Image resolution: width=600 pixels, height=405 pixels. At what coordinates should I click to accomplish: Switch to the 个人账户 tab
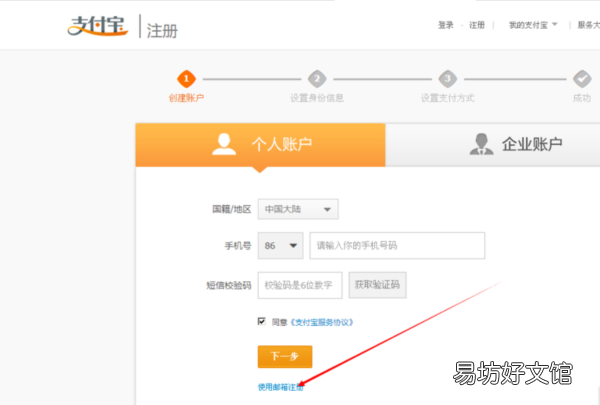260,145
